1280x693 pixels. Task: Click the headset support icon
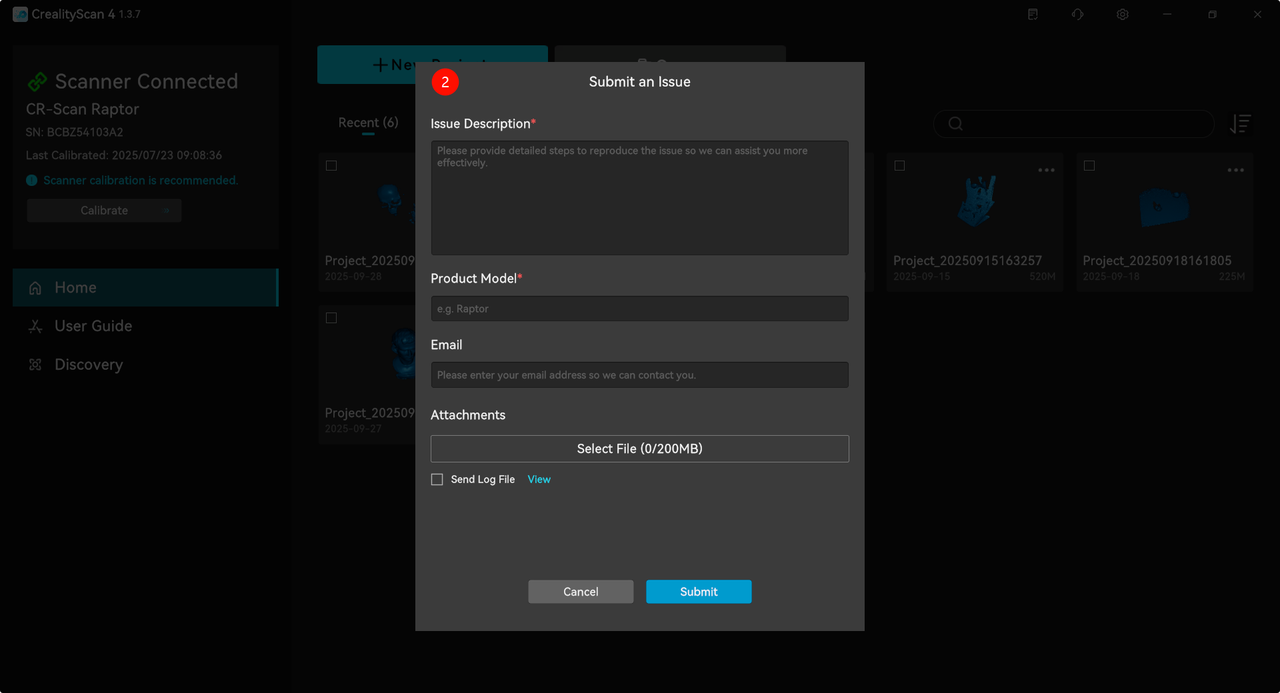pyautogui.click(x=1077, y=15)
